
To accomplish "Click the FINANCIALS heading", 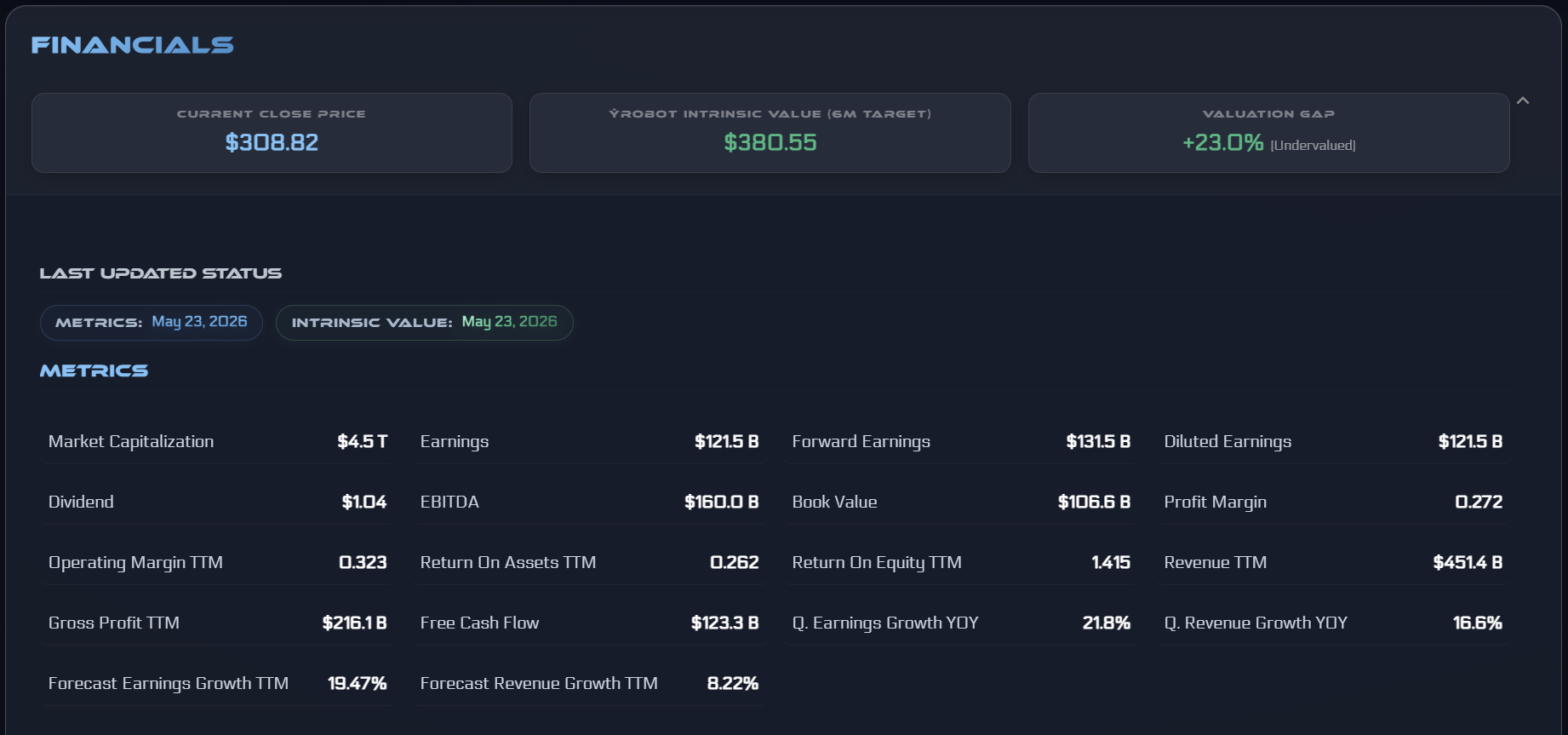I will 133,45.
